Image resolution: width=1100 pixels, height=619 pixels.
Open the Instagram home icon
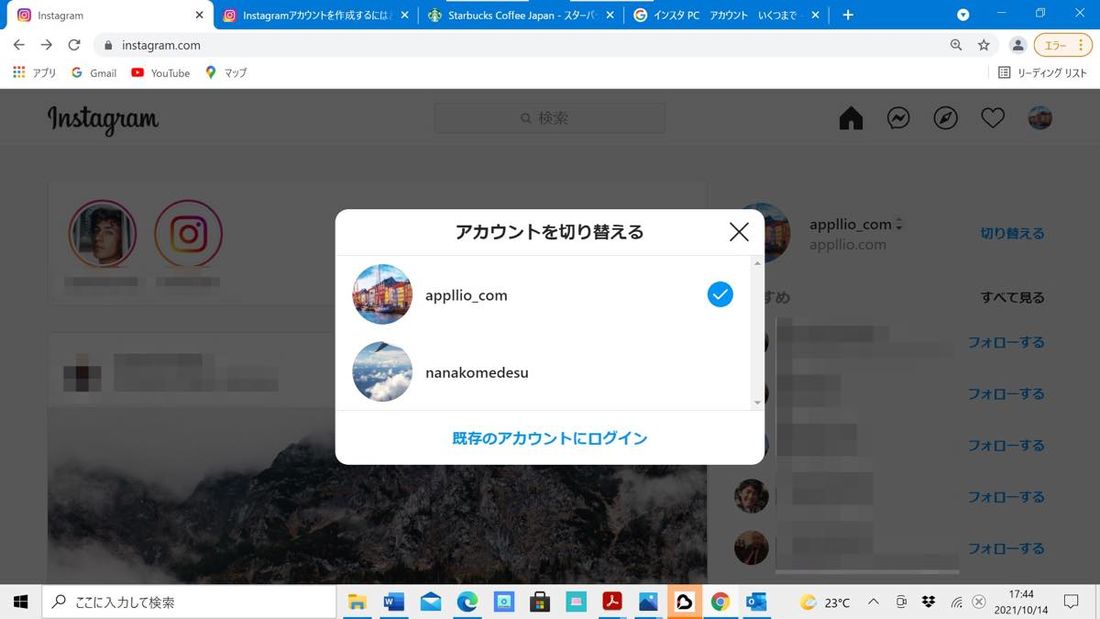[x=850, y=118]
